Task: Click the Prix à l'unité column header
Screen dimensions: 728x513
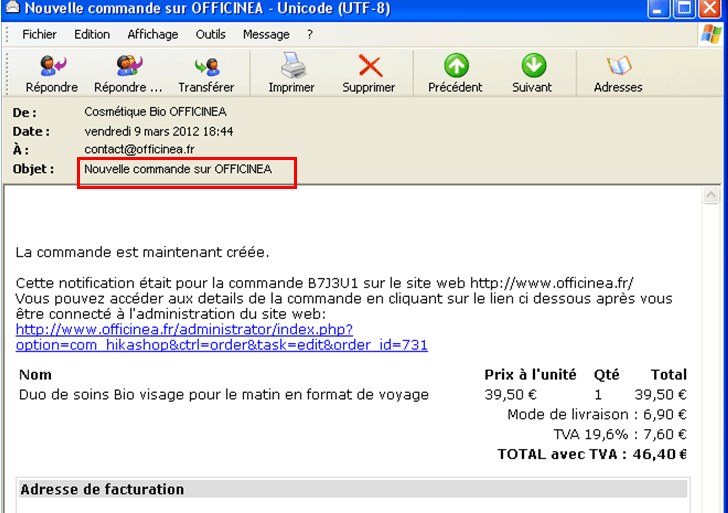Action: point(530,375)
